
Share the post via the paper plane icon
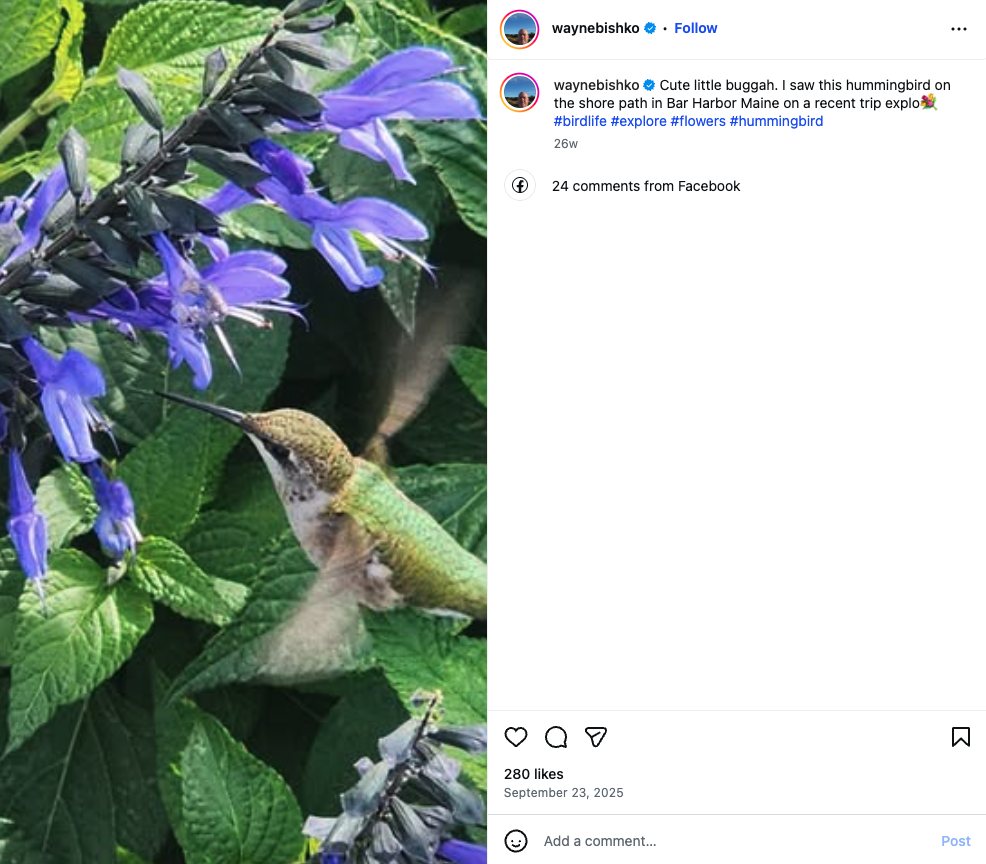pos(596,738)
